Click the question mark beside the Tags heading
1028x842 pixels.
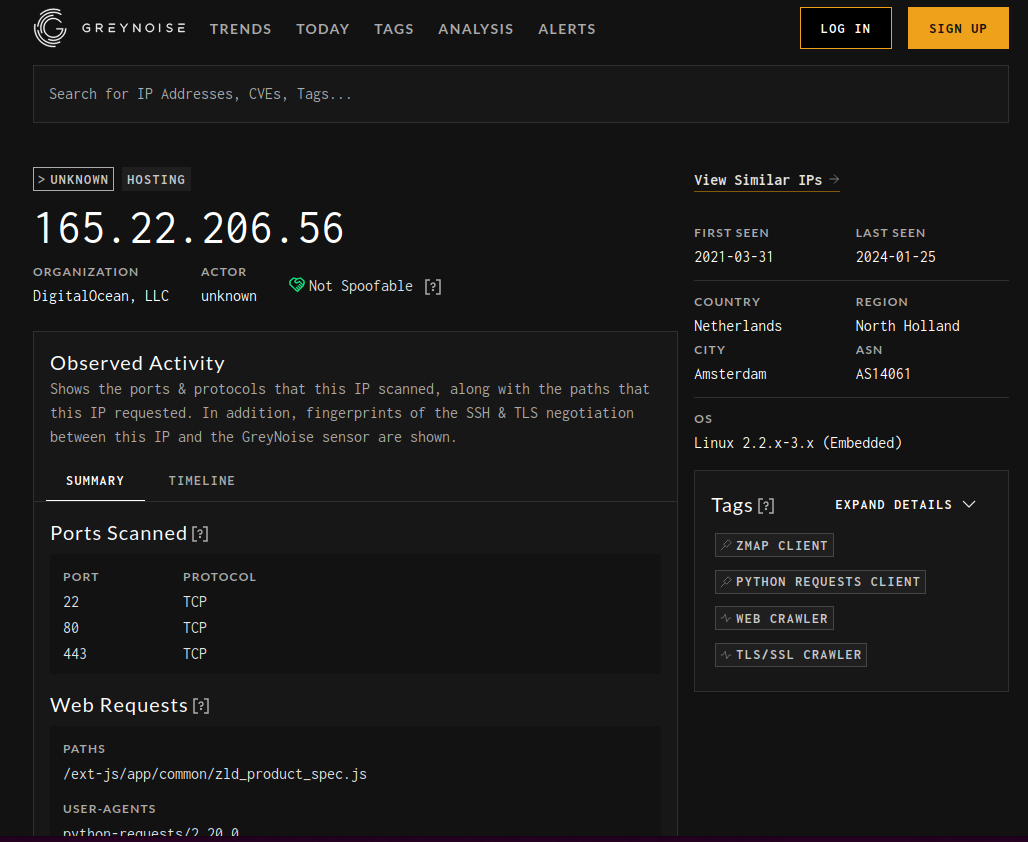pos(766,505)
